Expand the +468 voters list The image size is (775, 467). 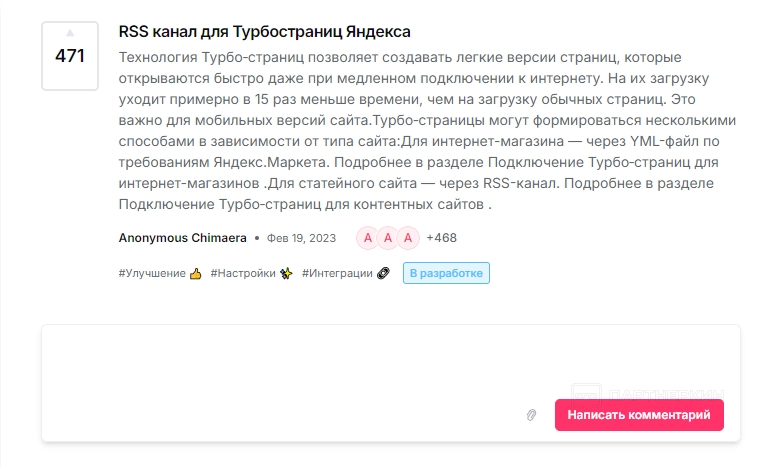(x=441, y=238)
